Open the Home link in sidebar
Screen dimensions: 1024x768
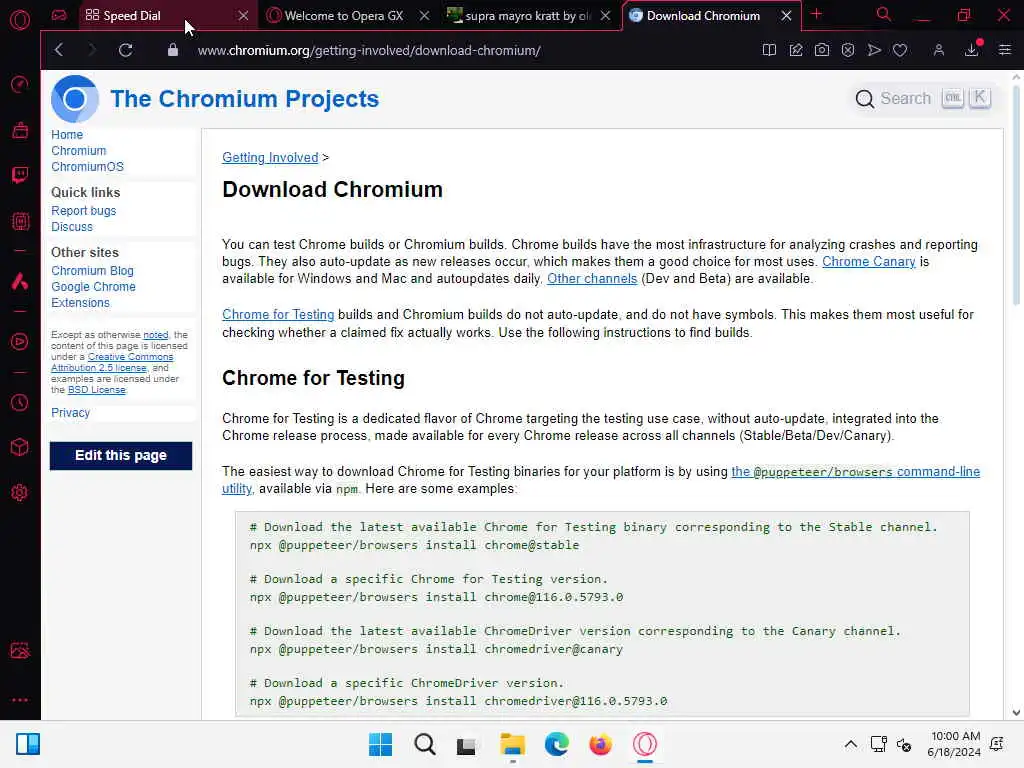[x=67, y=135]
